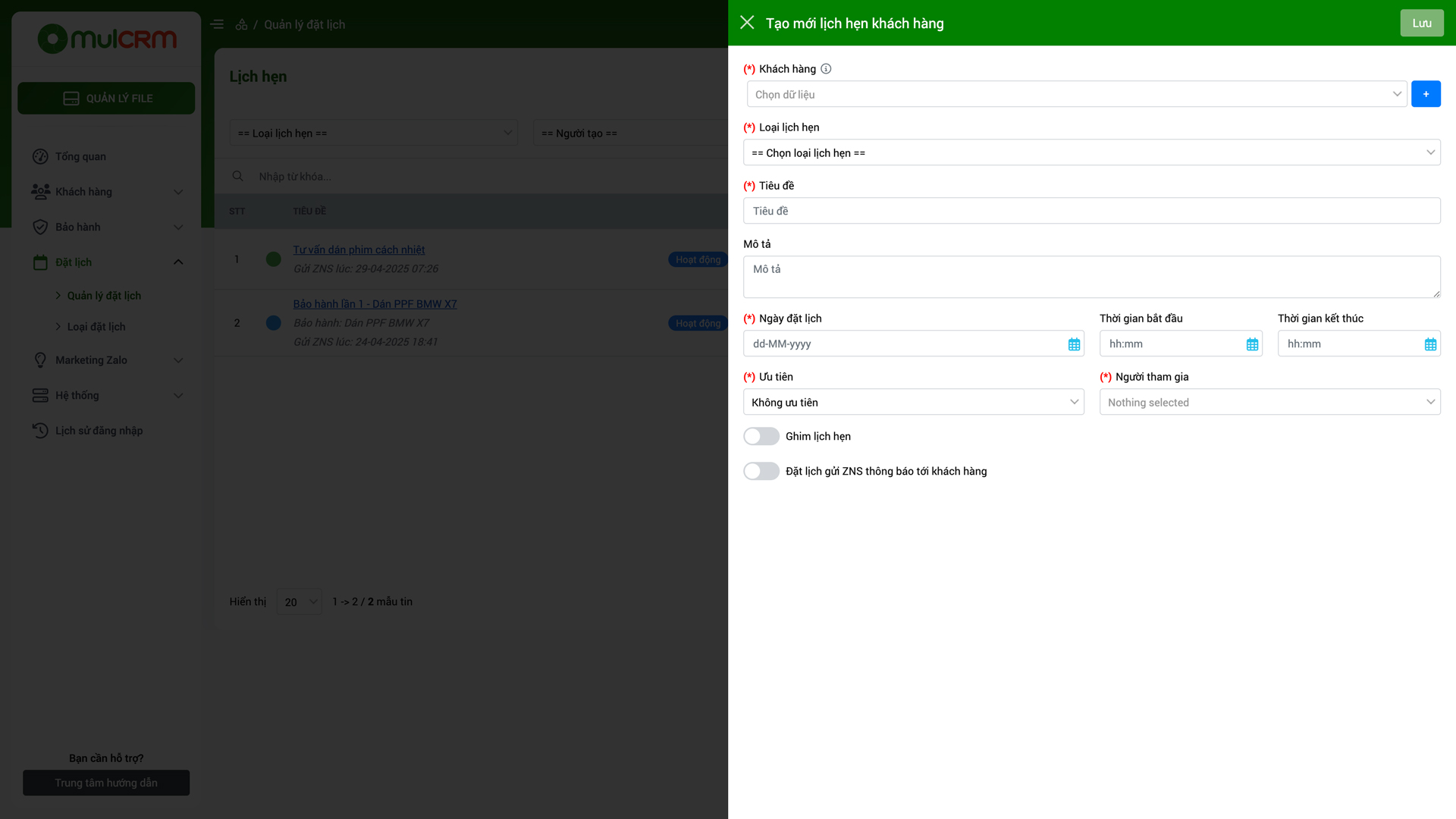Screen dimensions: 1456x819
Task: Click the Lưu save button
Action: pos(1421,23)
